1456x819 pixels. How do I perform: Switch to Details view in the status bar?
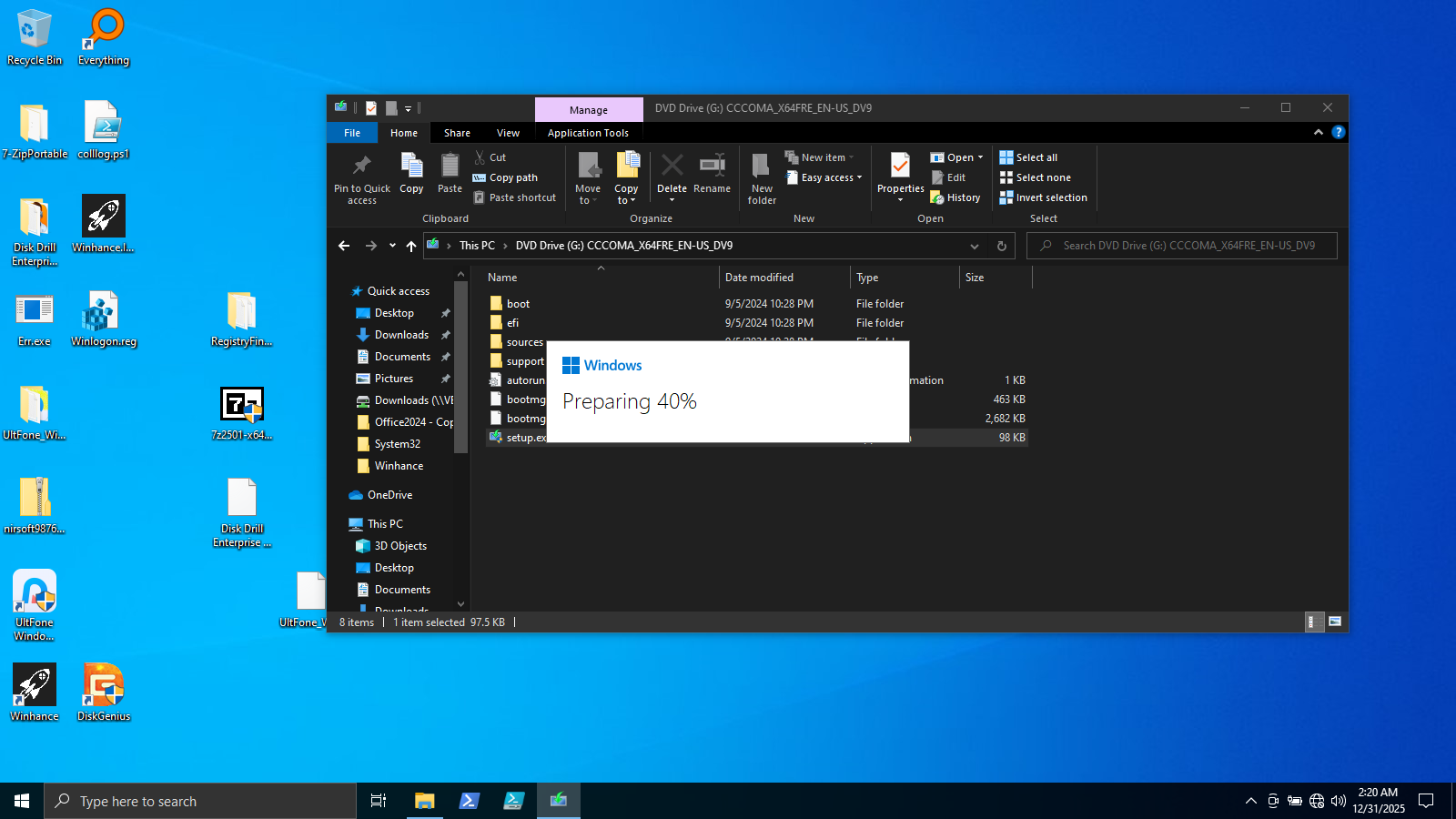(x=1313, y=622)
